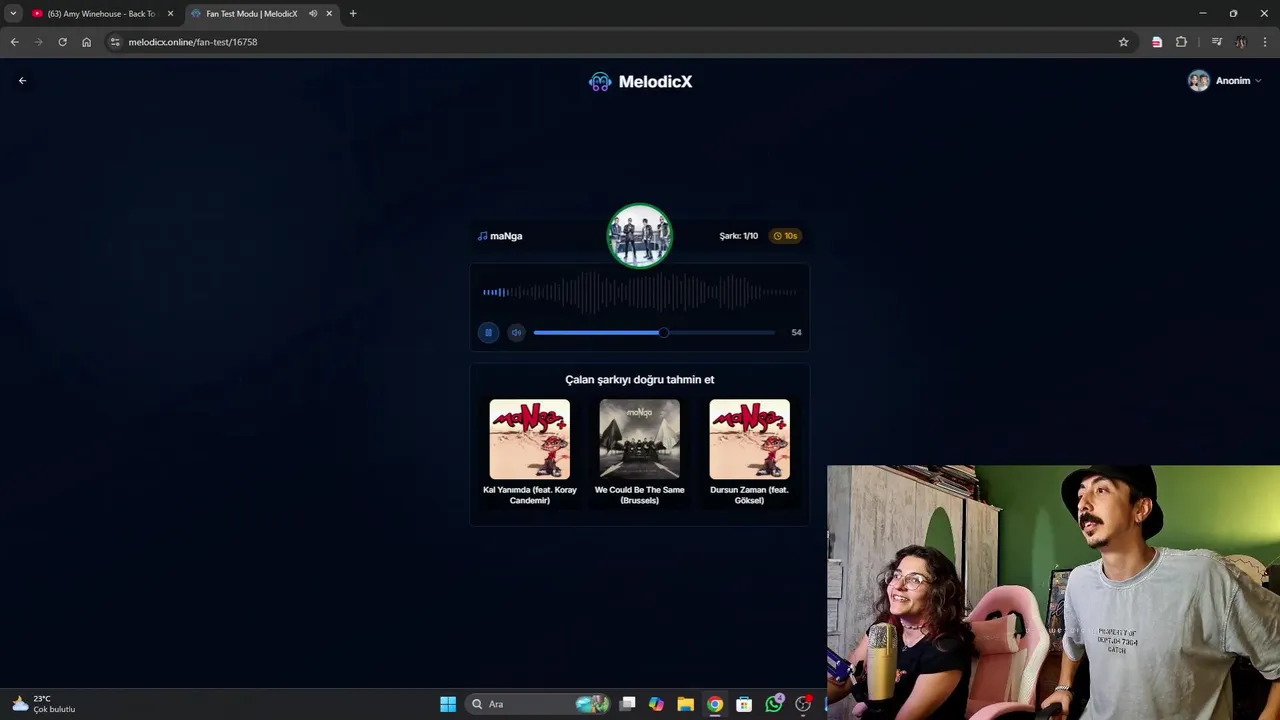Close the Fan Test Modu tab
This screenshot has height=720, width=1280.
pos(329,14)
